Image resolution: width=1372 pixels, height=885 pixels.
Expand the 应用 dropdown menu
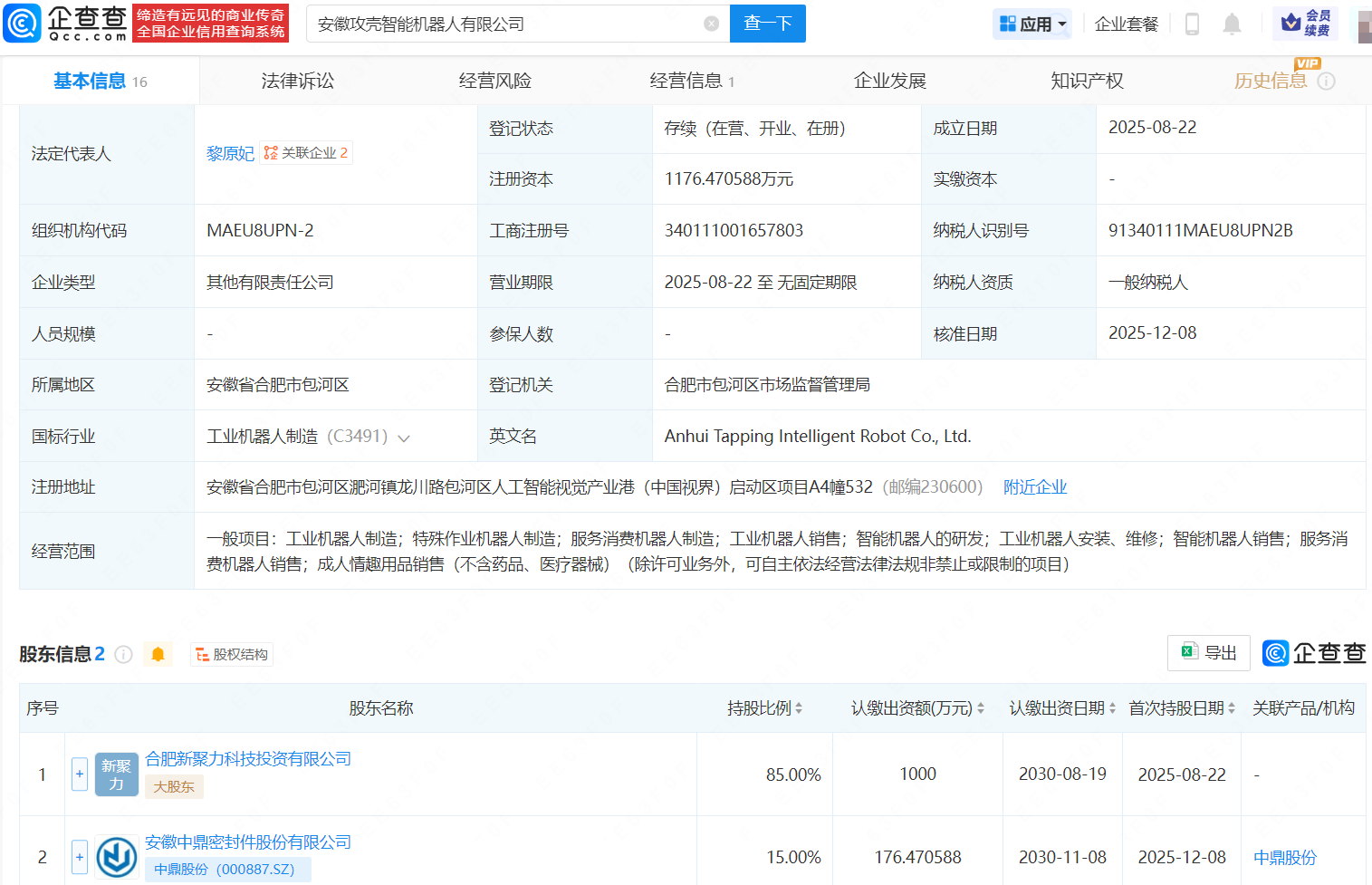tap(1032, 24)
